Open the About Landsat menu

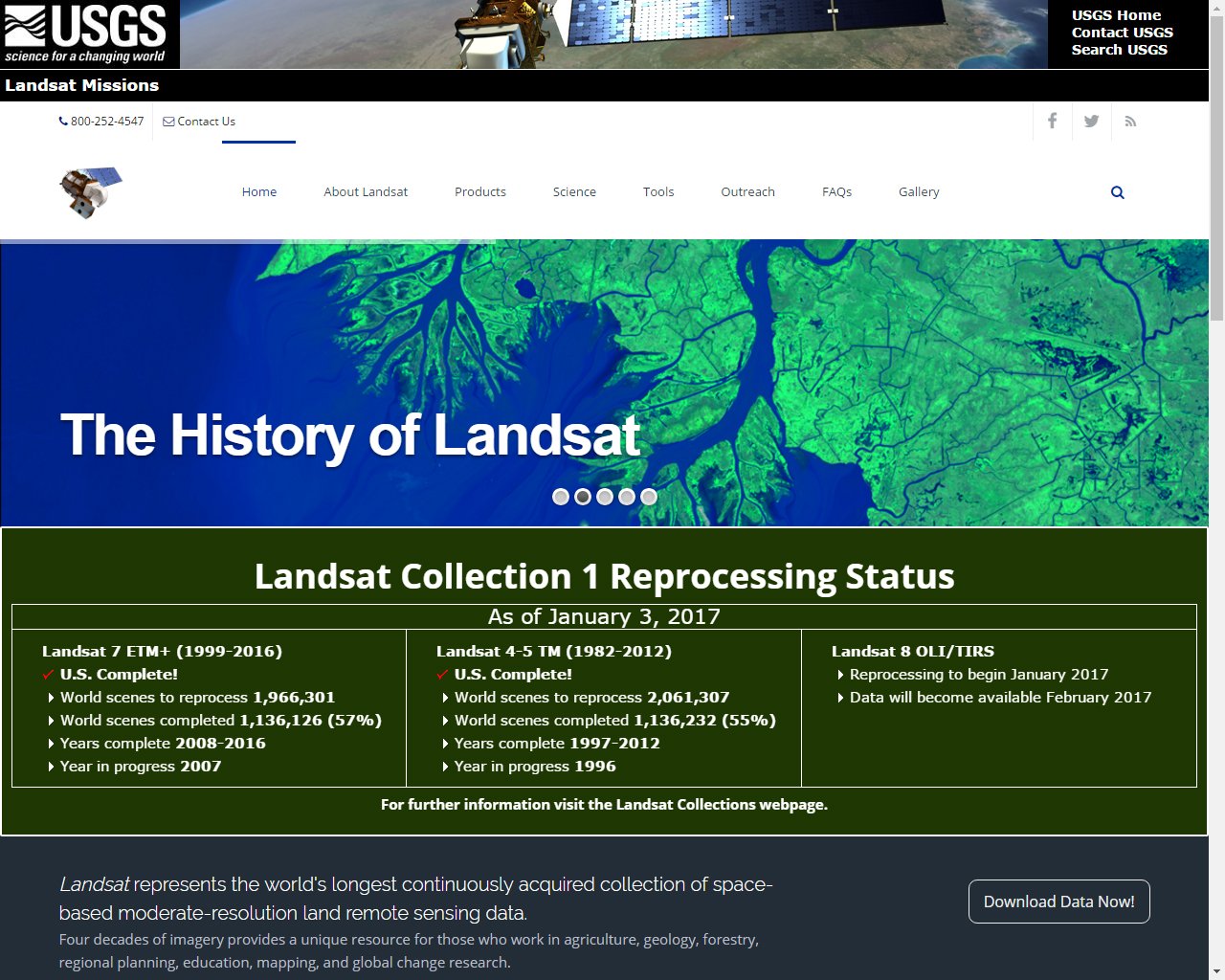(366, 191)
